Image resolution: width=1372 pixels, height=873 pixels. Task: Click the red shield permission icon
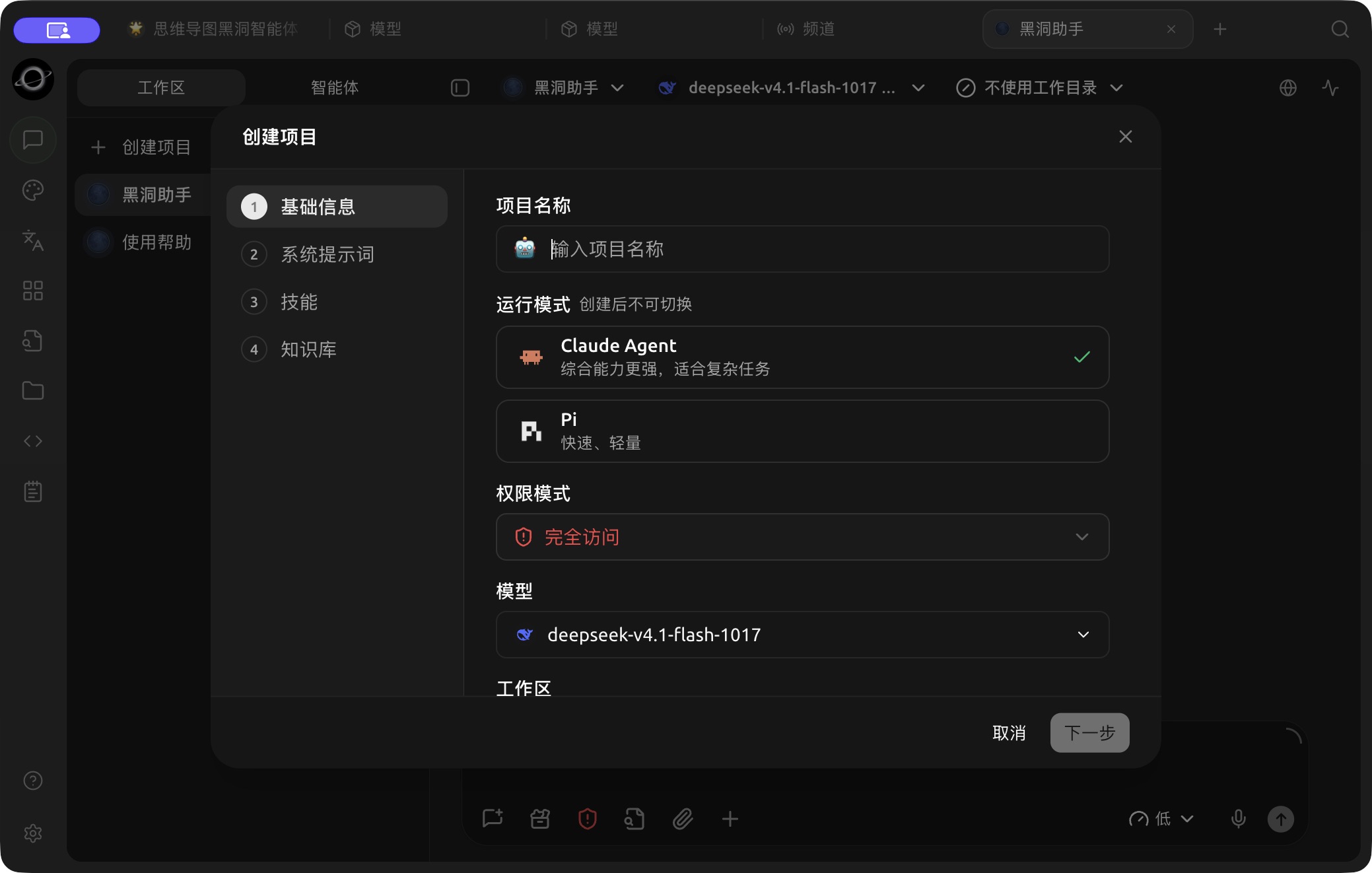(x=588, y=820)
